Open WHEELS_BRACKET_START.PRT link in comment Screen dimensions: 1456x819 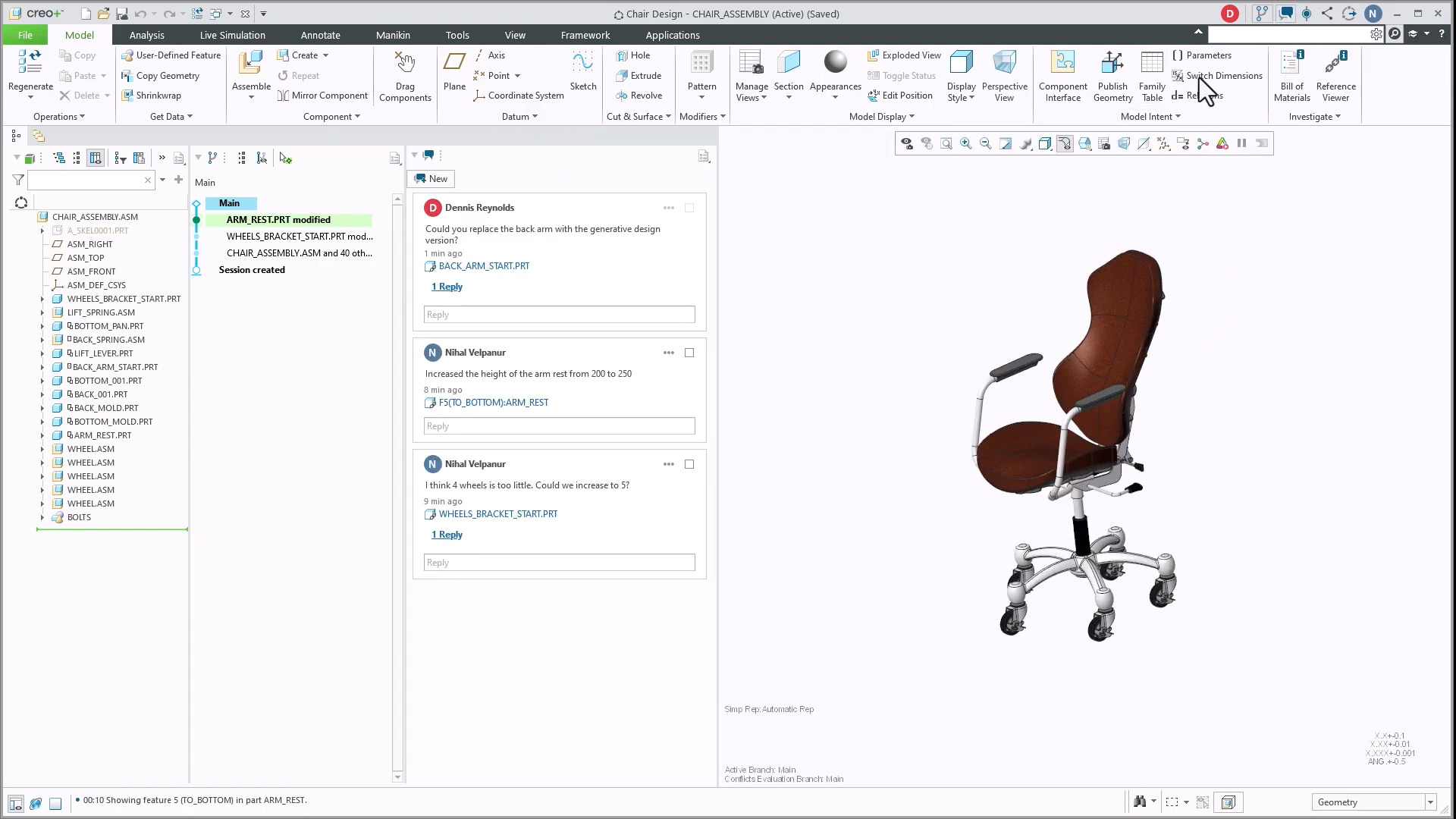tap(497, 514)
